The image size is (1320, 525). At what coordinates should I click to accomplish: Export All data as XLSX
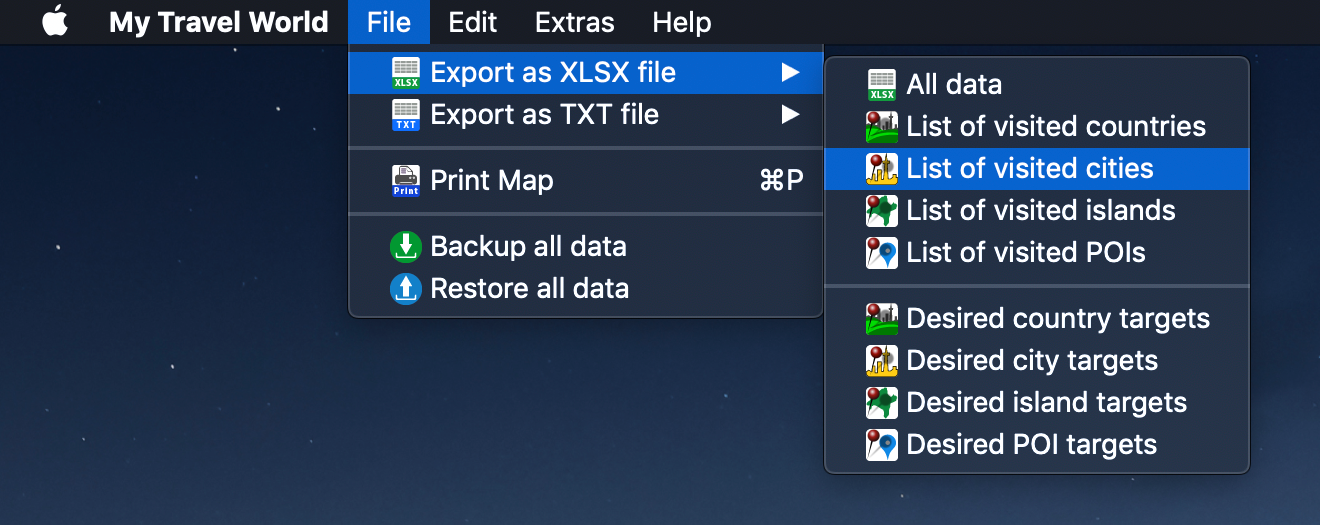pyautogui.click(x=1037, y=85)
